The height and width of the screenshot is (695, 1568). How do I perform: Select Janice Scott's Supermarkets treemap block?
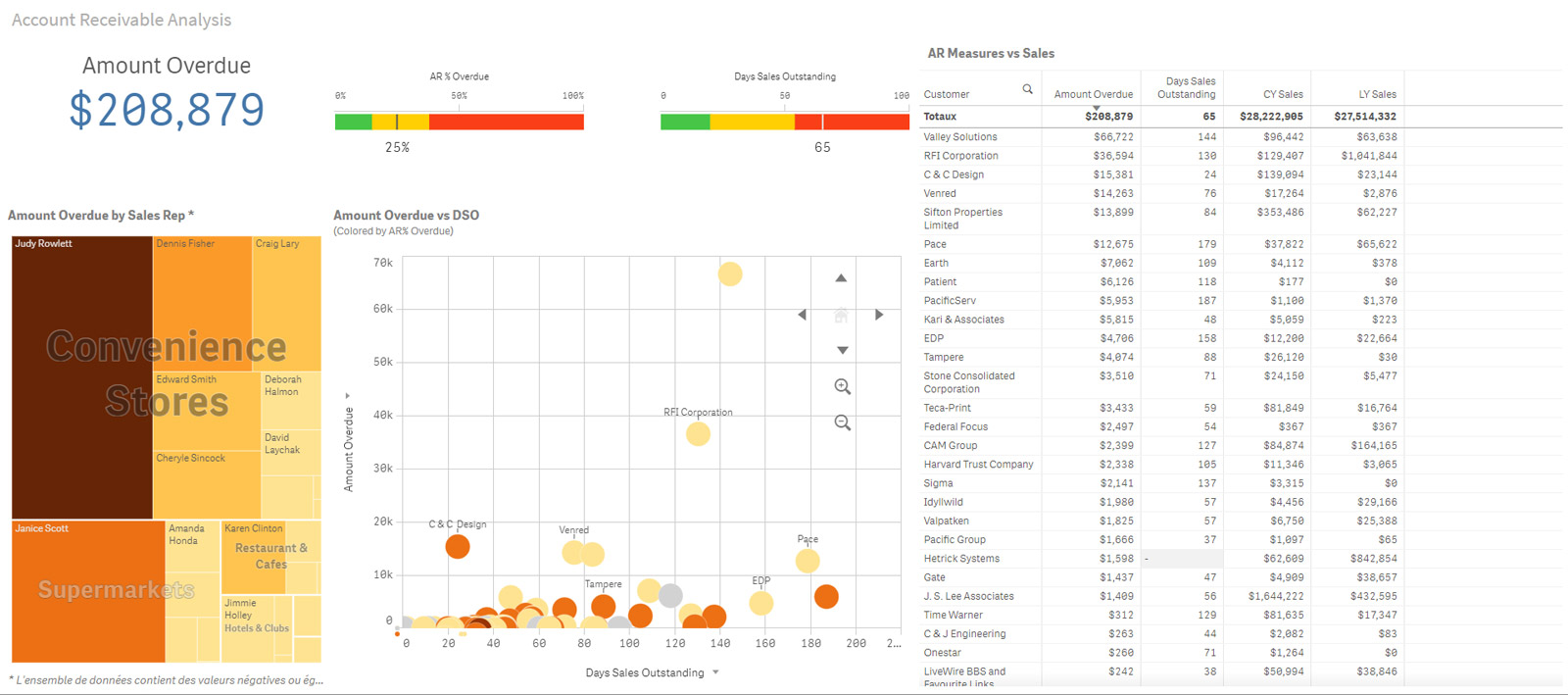click(88, 591)
